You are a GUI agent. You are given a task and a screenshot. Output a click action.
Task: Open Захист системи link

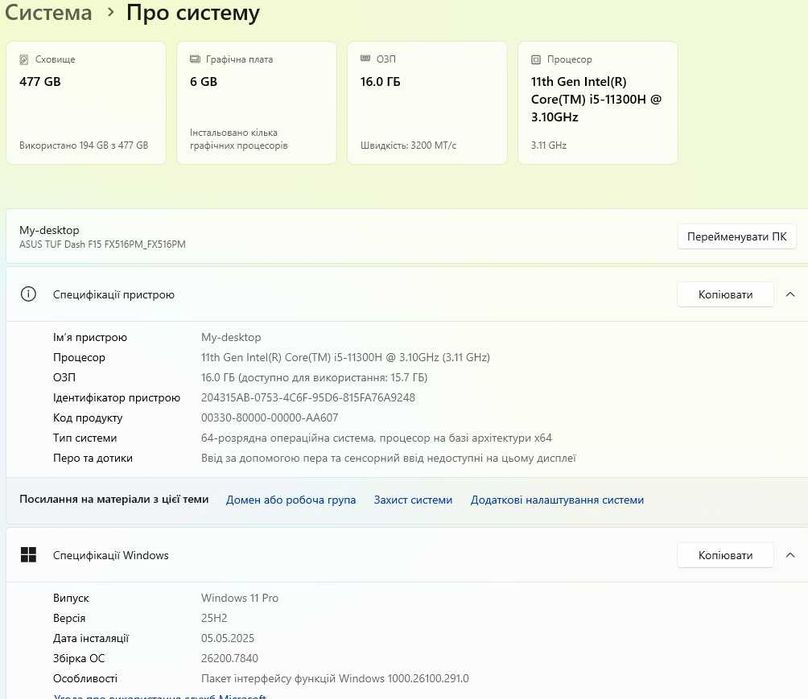(413, 500)
